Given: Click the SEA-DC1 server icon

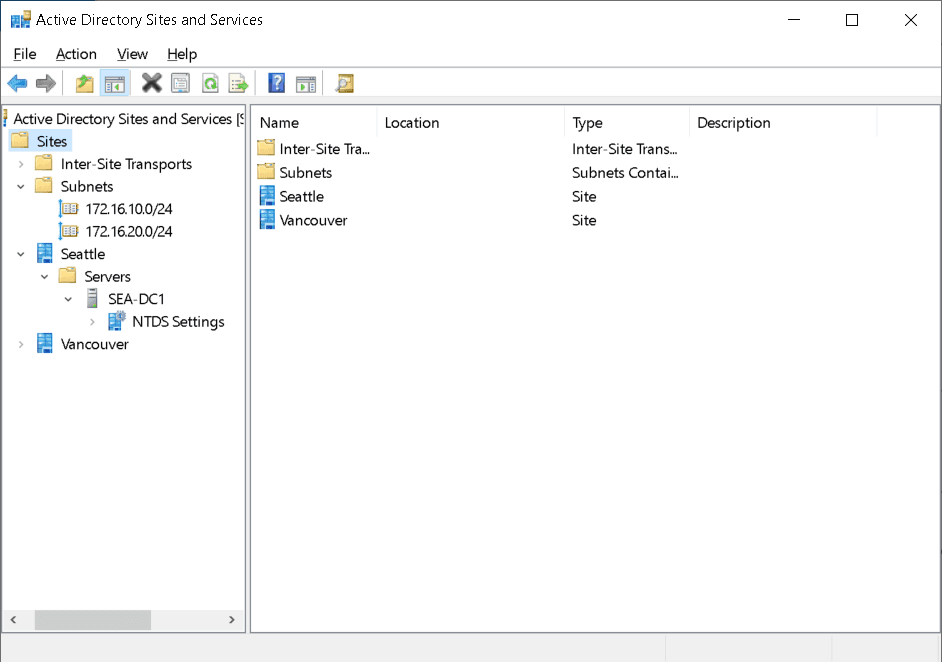Looking at the screenshot, I should coord(92,299).
